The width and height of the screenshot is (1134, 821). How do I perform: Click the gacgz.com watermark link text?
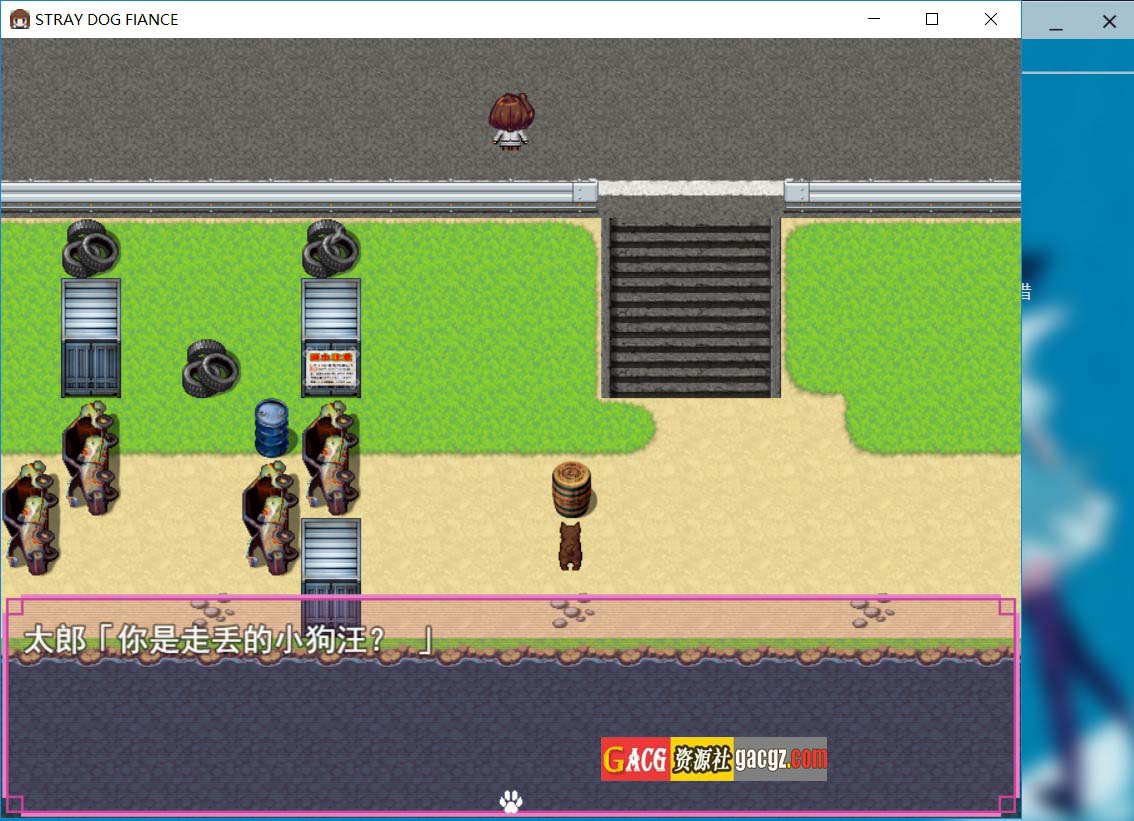coord(780,760)
